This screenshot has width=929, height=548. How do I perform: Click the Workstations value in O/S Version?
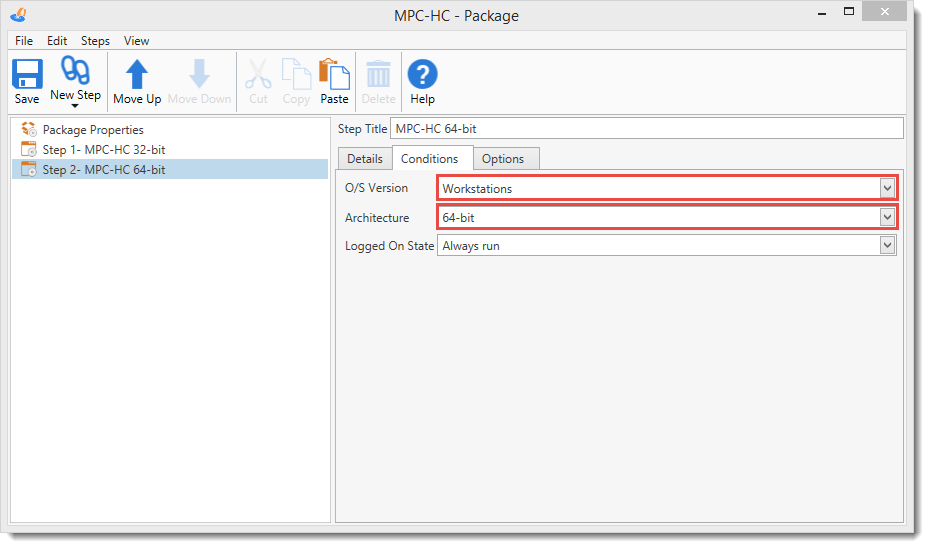point(477,189)
